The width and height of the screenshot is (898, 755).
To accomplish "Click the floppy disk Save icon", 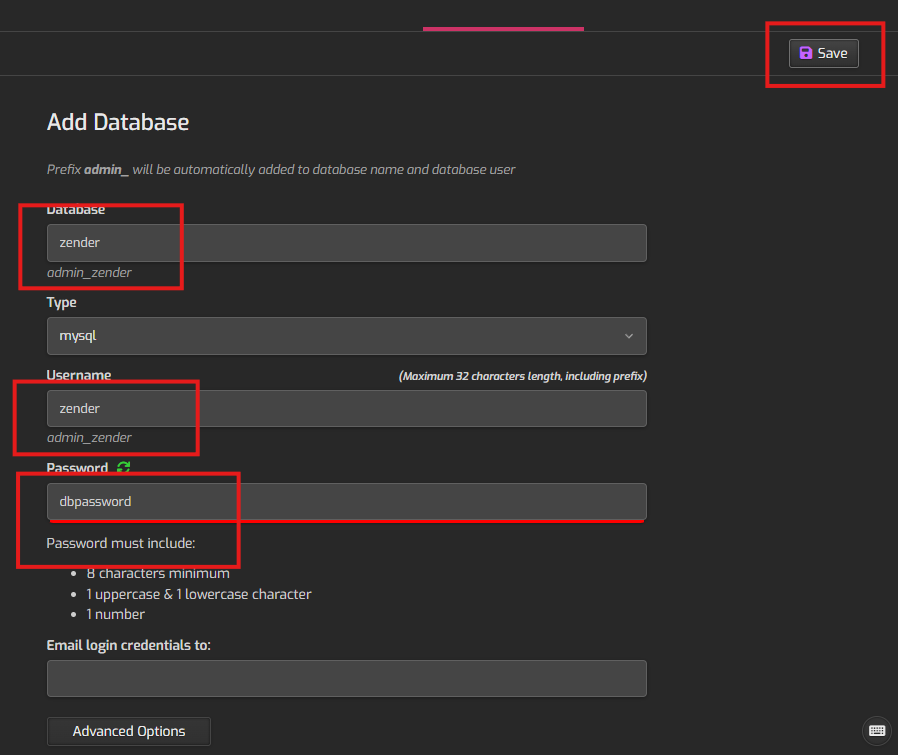I will 806,54.
